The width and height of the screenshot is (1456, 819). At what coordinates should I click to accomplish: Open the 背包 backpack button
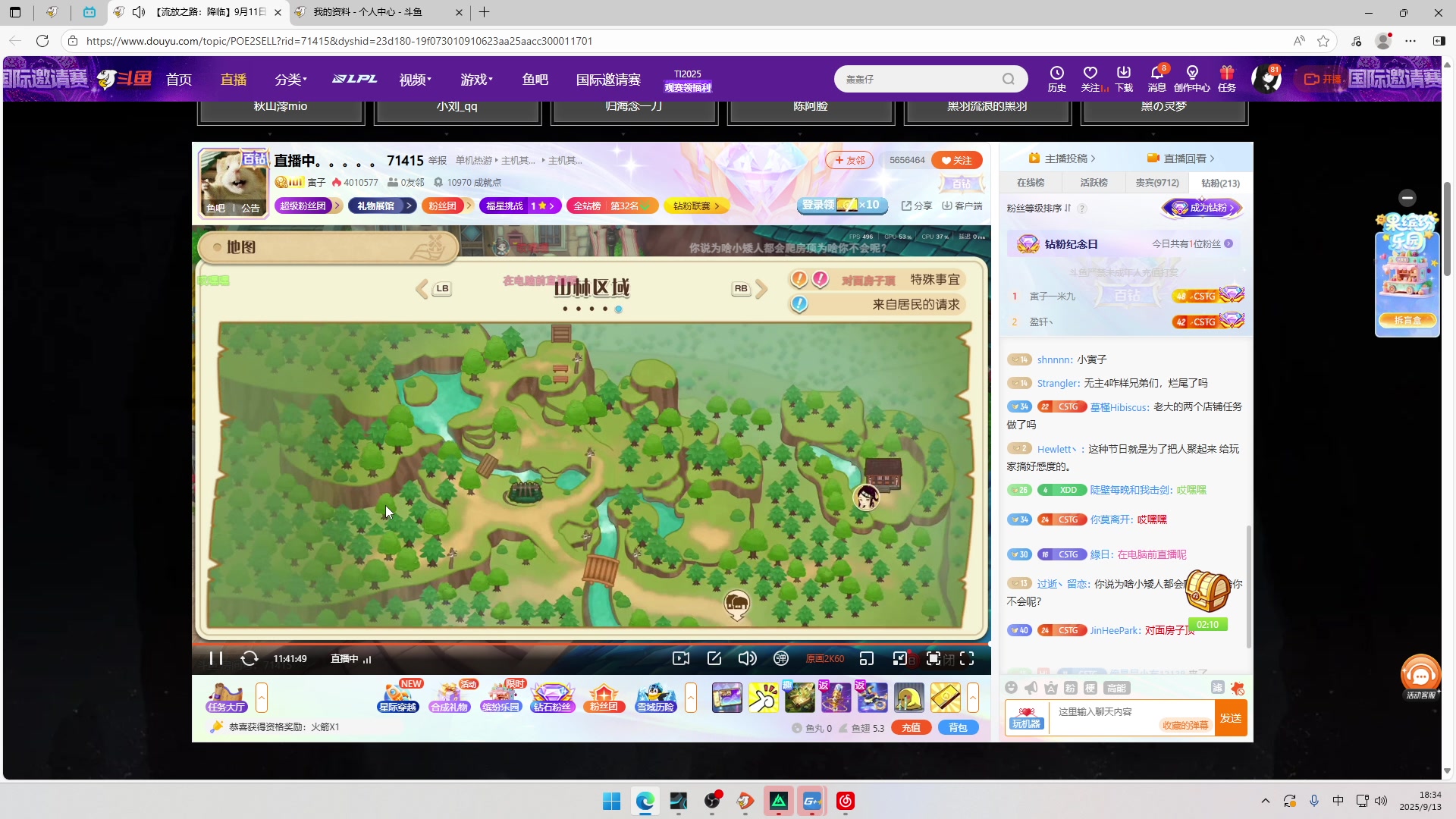click(959, 727)
